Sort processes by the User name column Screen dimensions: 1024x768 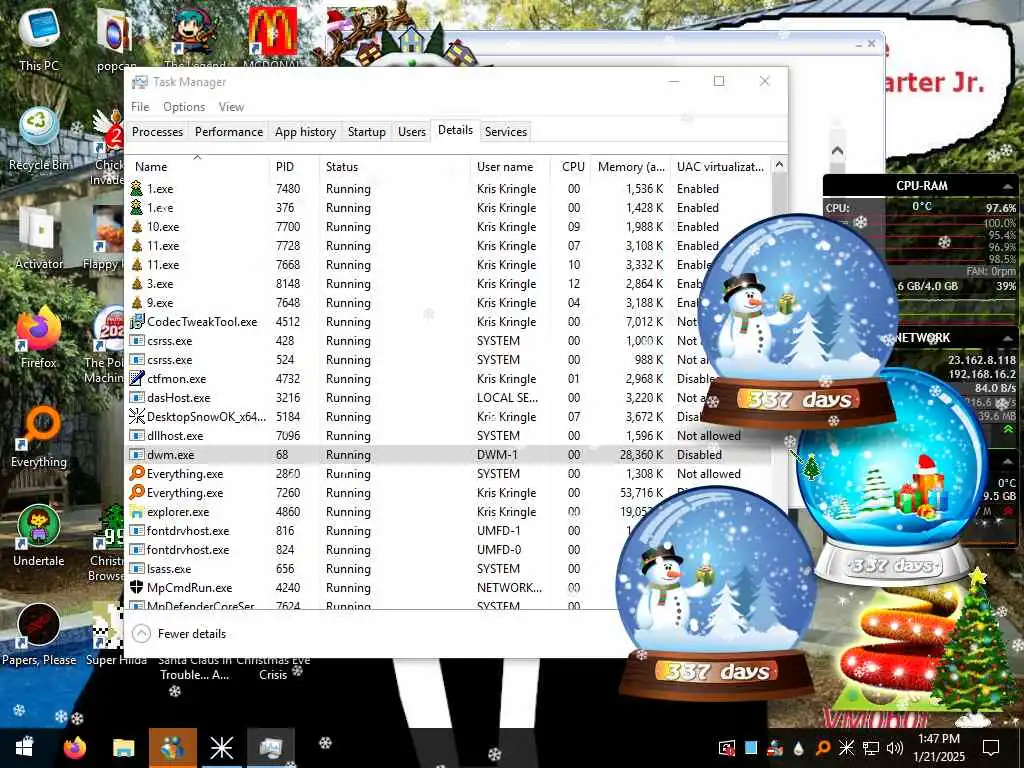pos(510,167)
